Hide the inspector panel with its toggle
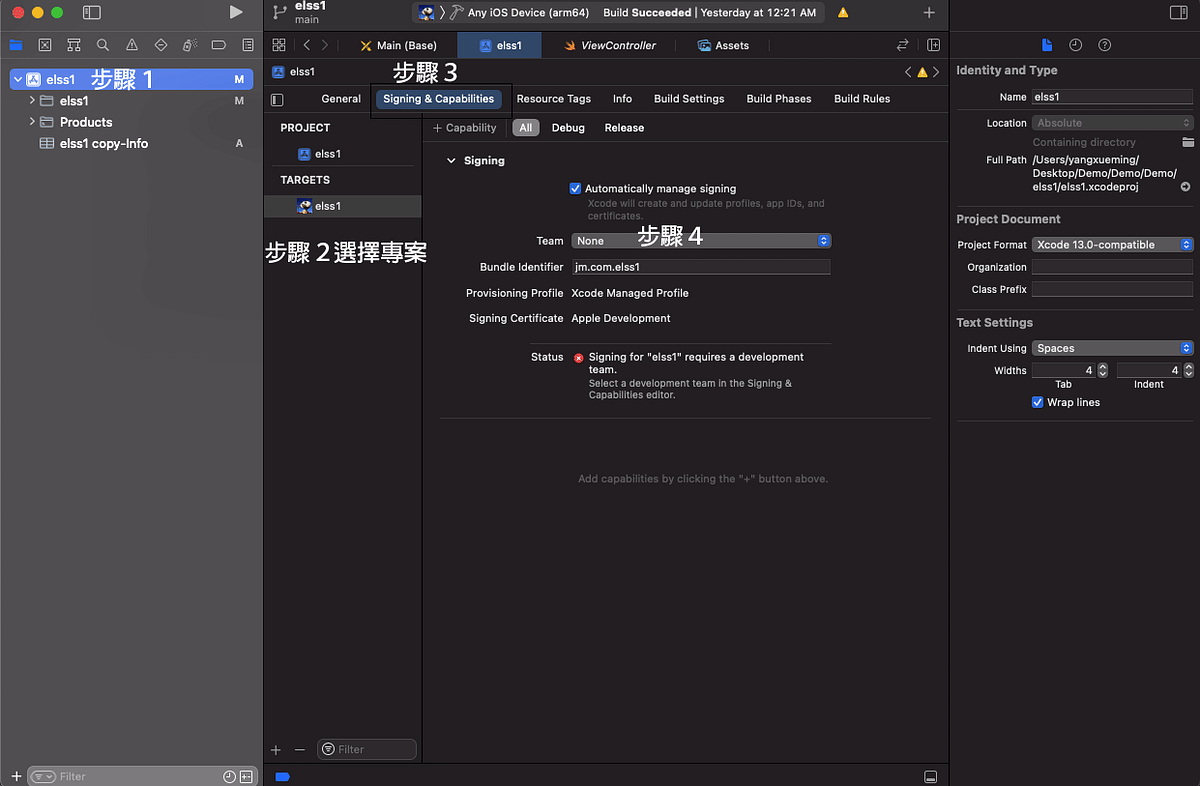 1180,10
